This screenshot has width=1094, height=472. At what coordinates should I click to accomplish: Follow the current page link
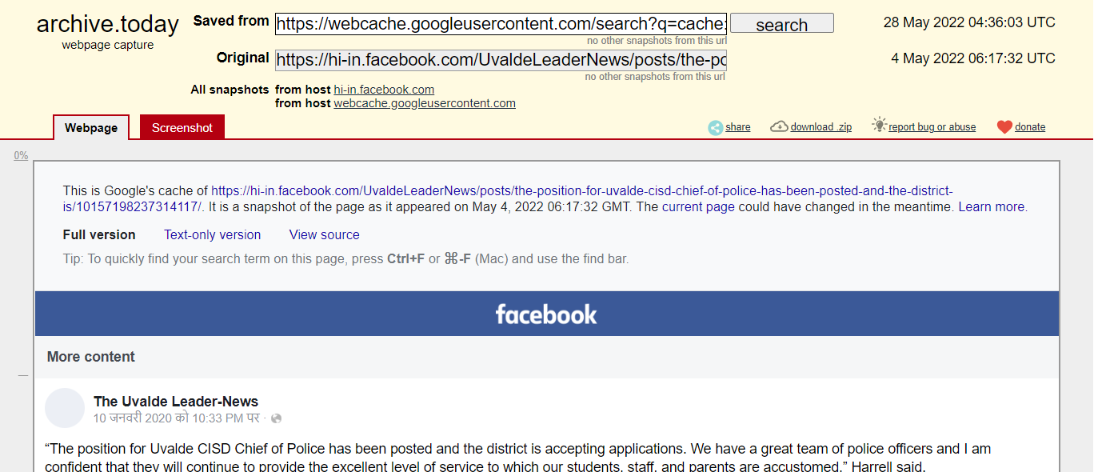(x=698, y=207)
